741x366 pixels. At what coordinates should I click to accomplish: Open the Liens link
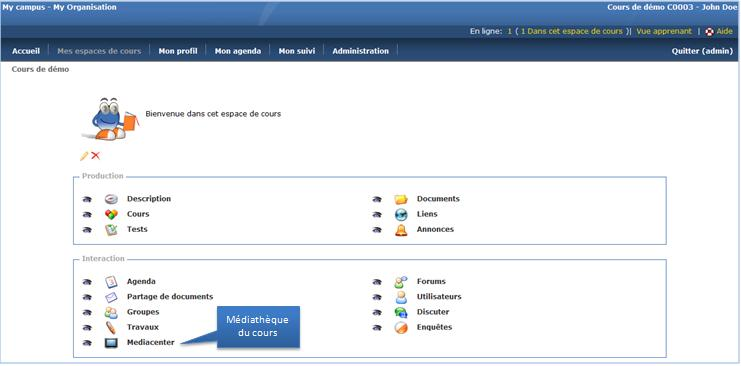[427, 214]
